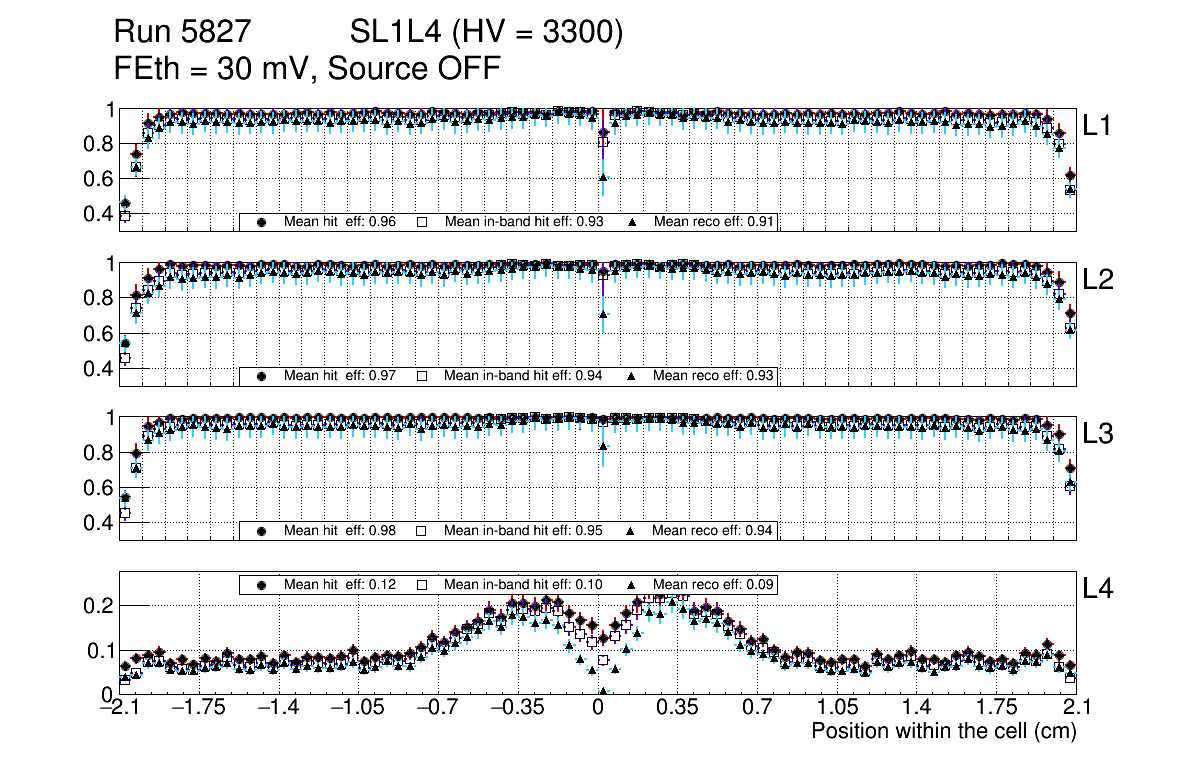Click the 'Run 5827' title text
This screenshot has height=772, width=1196.
(x=180, y=33)
